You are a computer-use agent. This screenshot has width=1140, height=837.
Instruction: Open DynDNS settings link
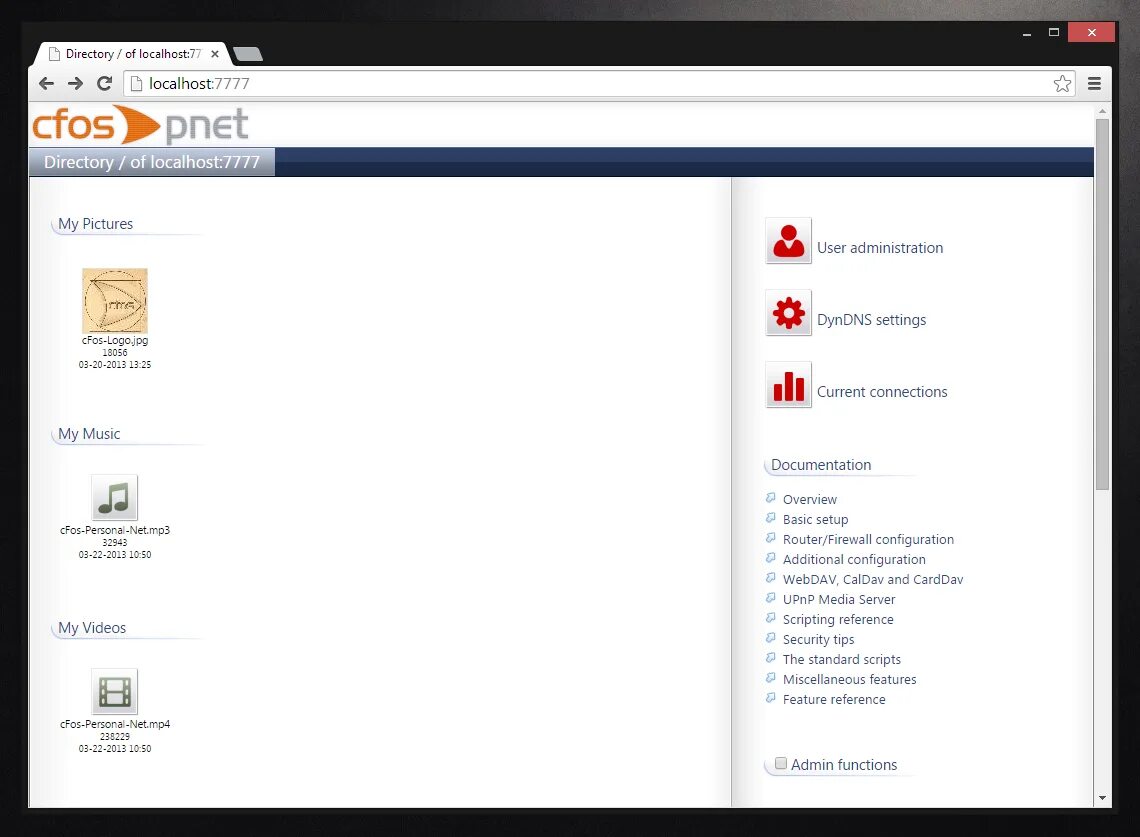(x=871, y=320)
